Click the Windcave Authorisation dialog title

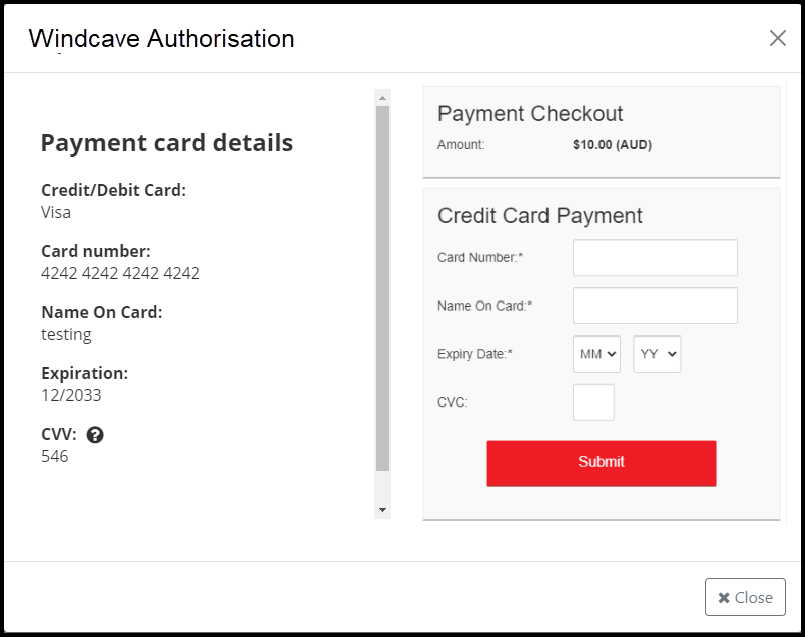[x=162, y=38]
